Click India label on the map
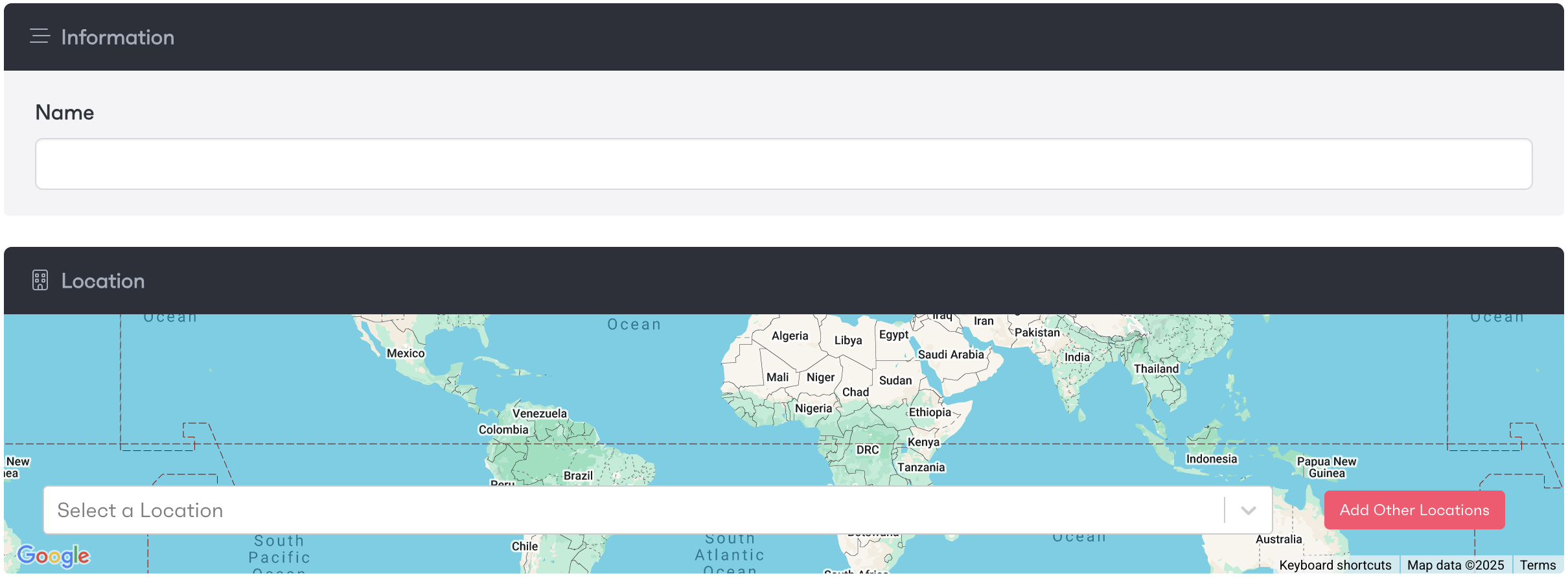Image resolution: width=1568 pixels, height=578 pixels. [x=1077, y=357]
